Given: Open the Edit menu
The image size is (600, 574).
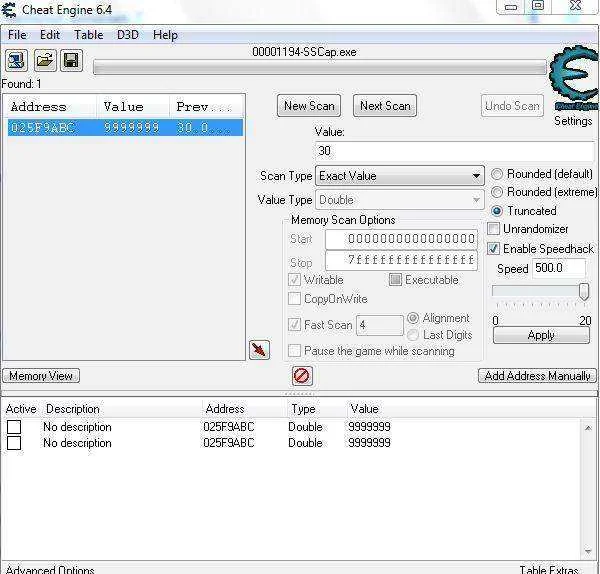Looking at the screenshot, I should (50, 35).
